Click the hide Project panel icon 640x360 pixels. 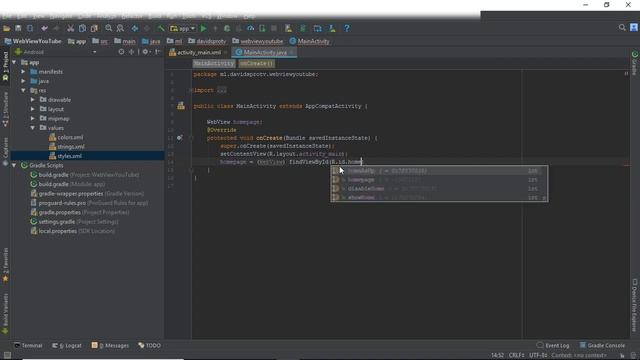click(157, 52)
